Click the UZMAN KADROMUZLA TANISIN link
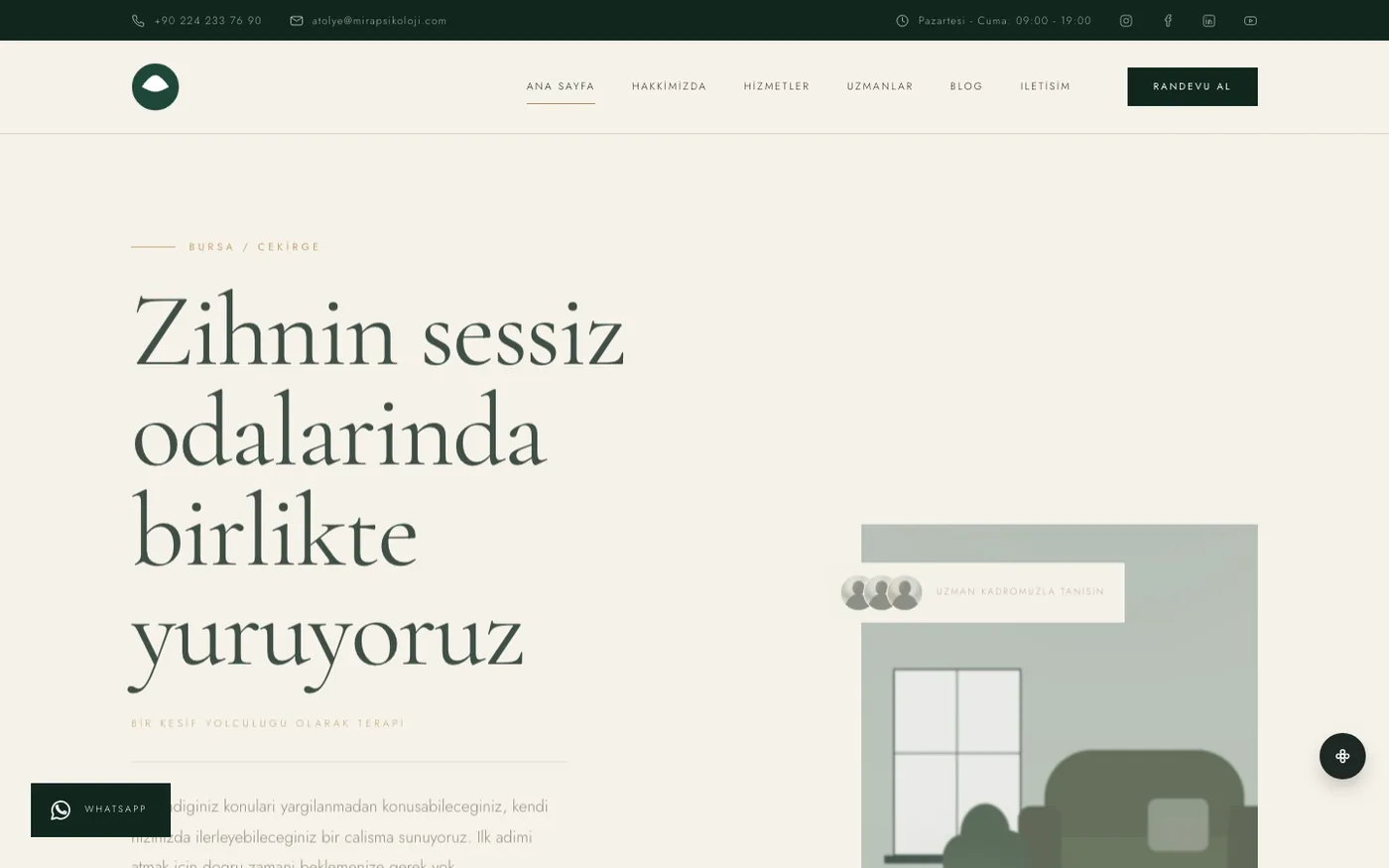 (x=1020, y=592)
